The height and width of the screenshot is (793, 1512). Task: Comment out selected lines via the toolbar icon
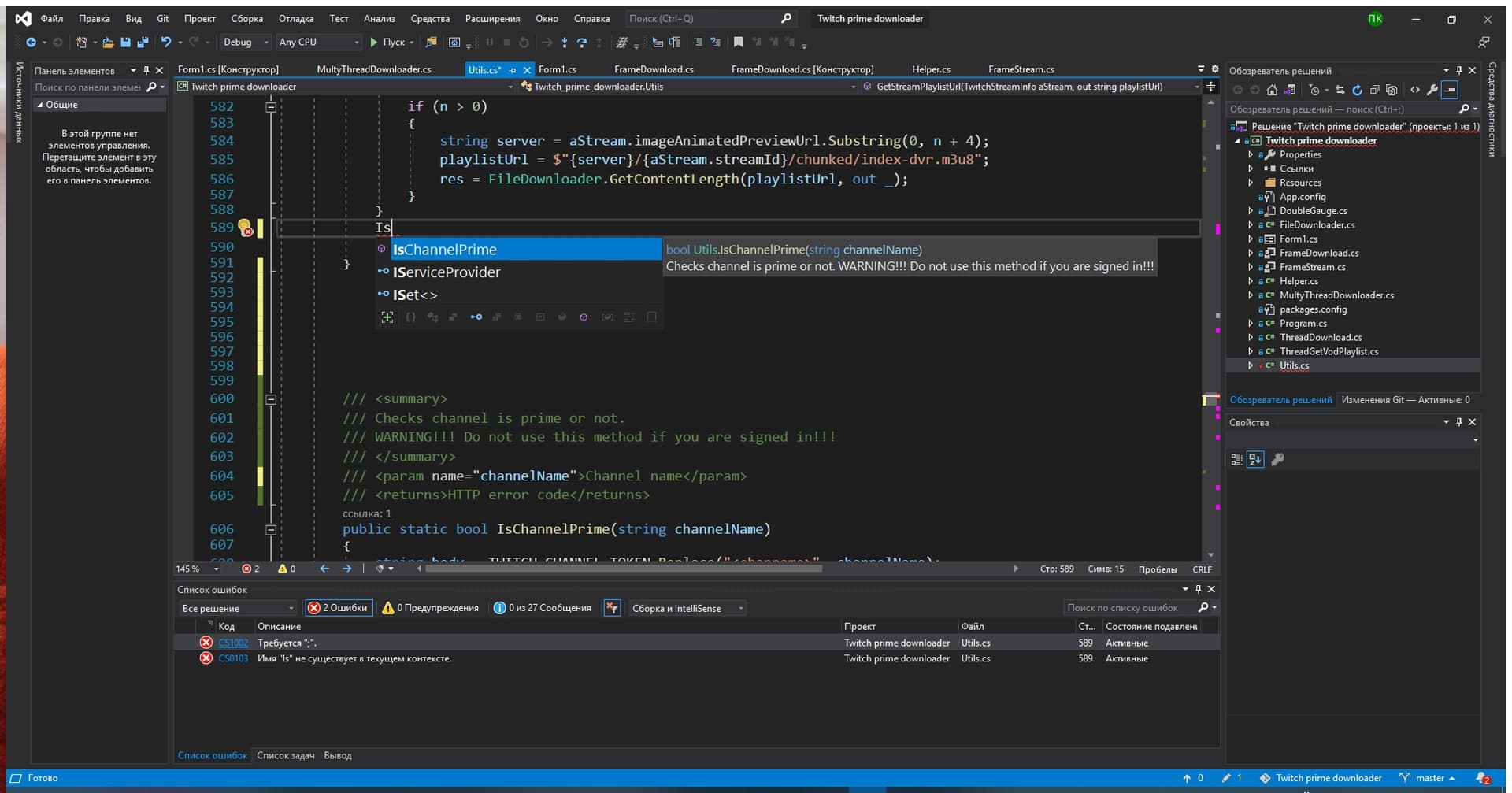[698, 42]
